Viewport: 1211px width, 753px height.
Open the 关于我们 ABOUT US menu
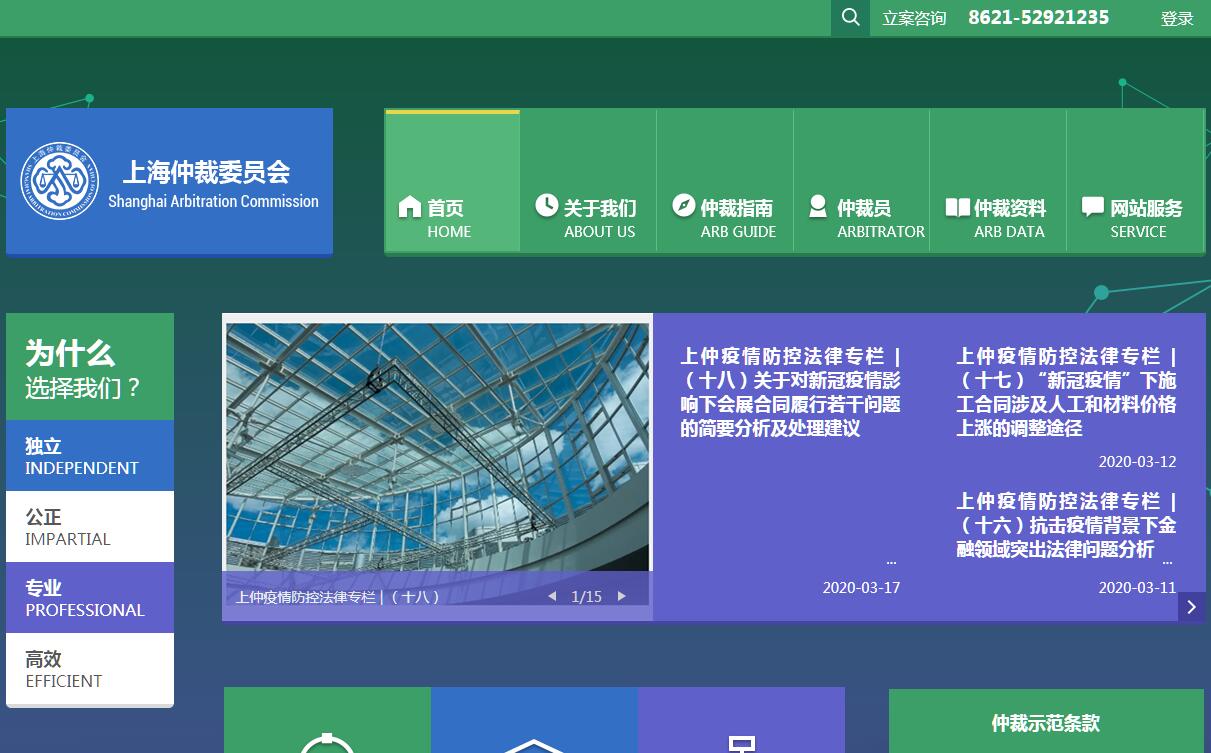588,181
